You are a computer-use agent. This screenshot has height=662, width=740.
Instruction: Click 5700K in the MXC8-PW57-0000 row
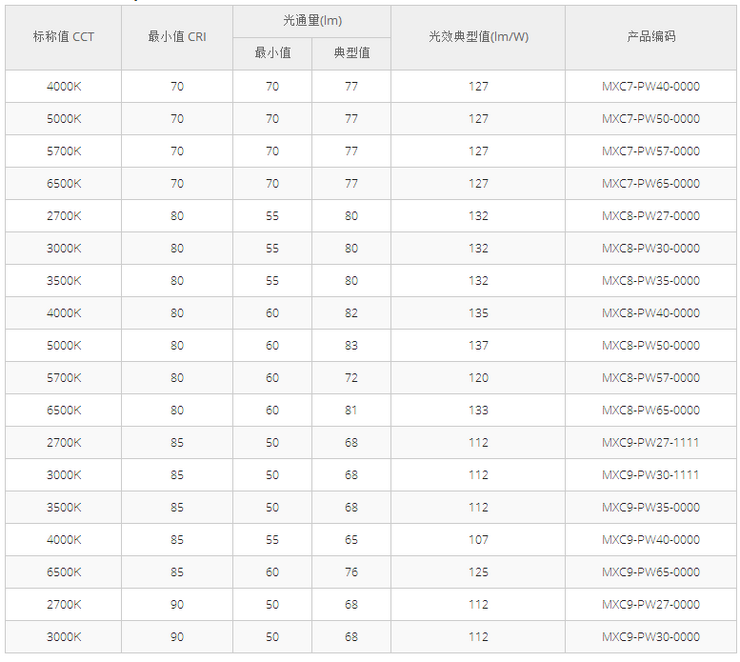click(x=64, y=378)
